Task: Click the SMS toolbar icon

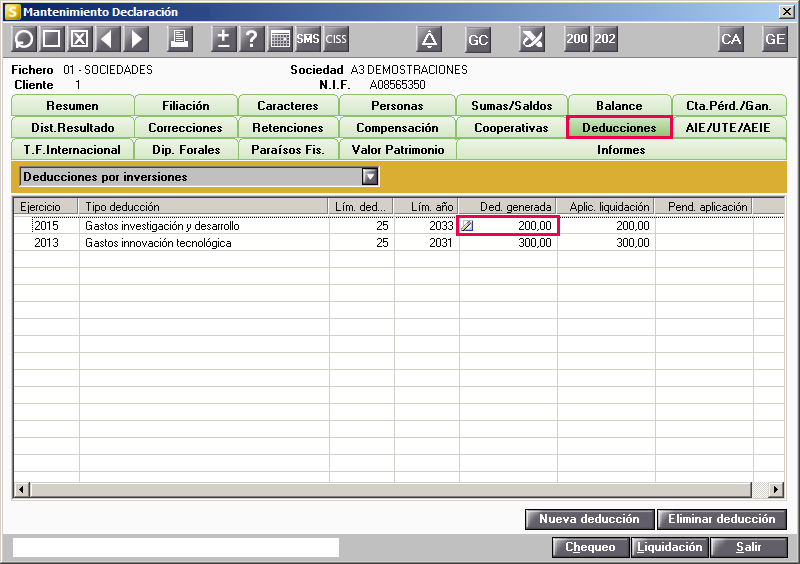Action: click(308, 39)
